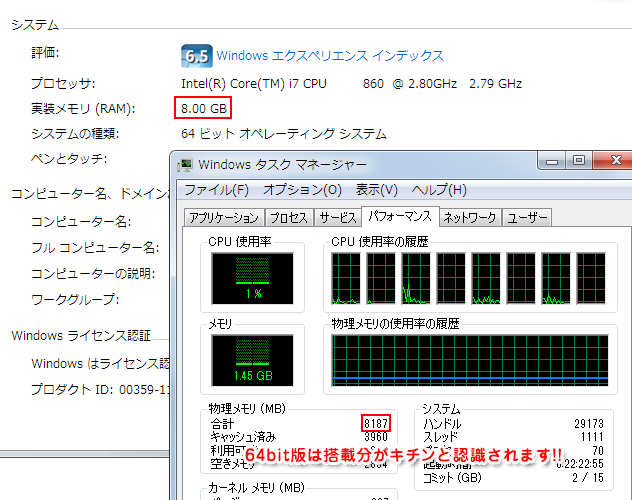
Task: Click the last CPU core history graph
Action: click(x=591, y=278)
